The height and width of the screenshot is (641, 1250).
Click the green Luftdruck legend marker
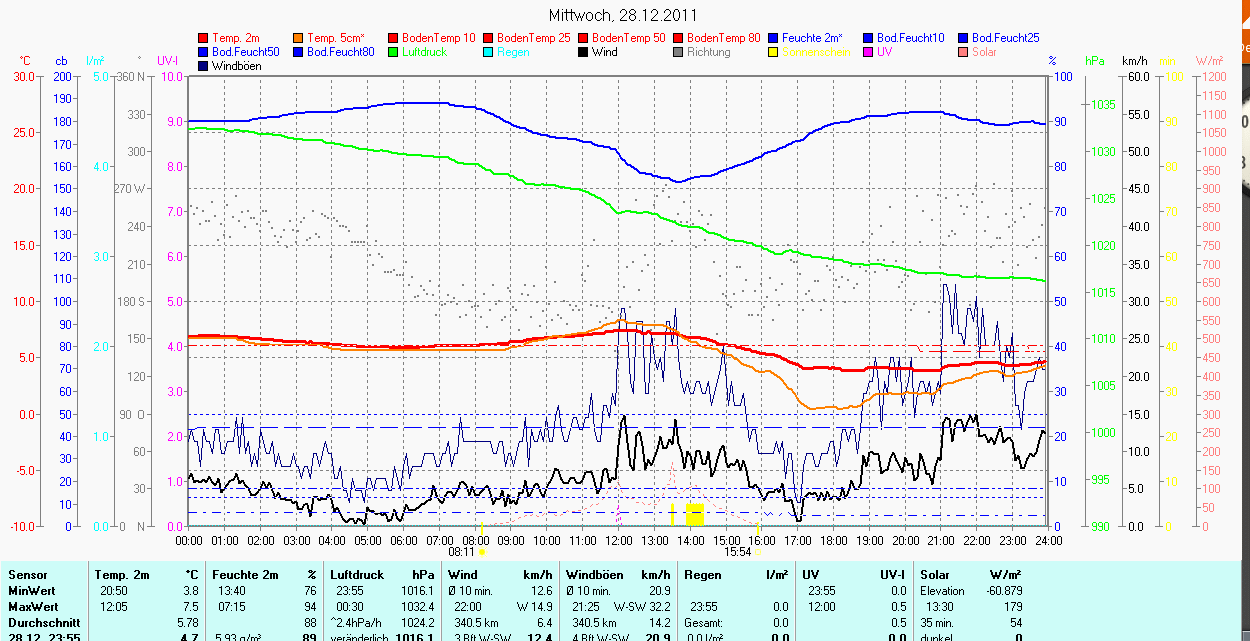pos(393,52)
